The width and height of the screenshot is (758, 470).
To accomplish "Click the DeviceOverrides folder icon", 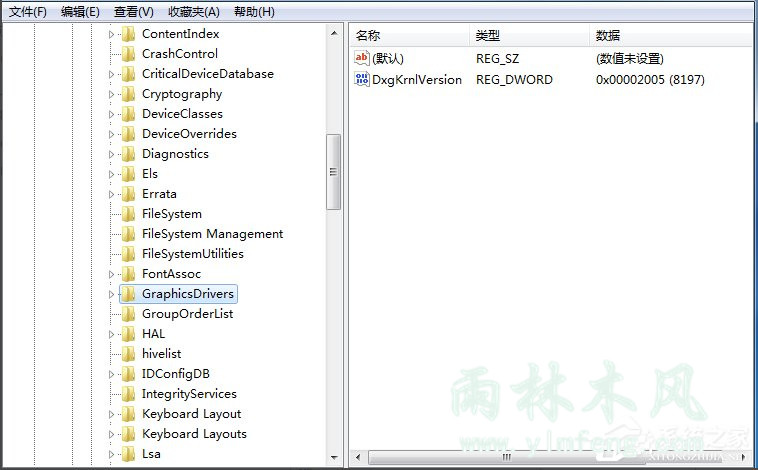I will click(x=128, y=134).
